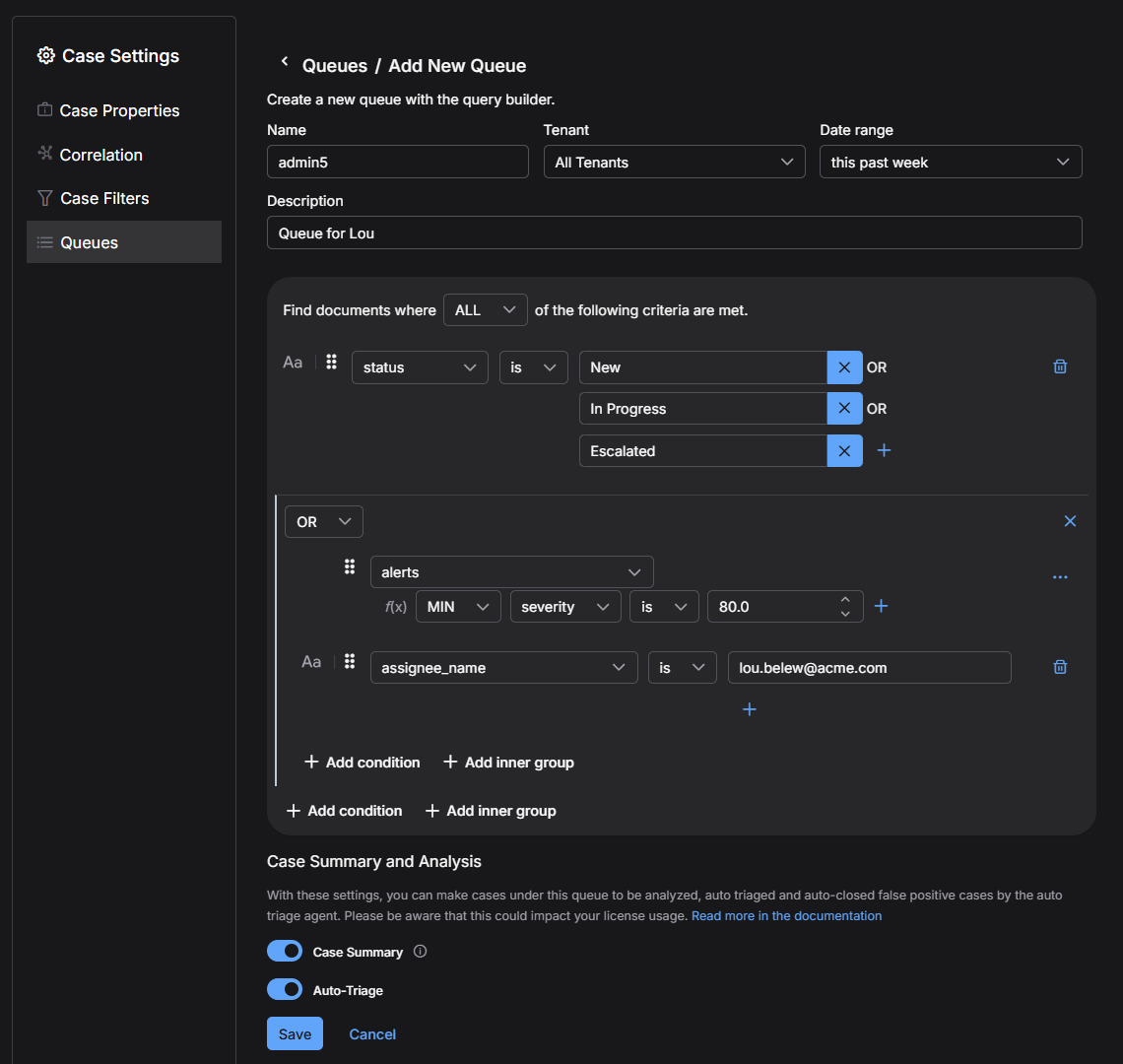Edit the In Progress value field
Image resolution: width=1123 pixels, height=1064 pixels.
[x=702, y=409]
